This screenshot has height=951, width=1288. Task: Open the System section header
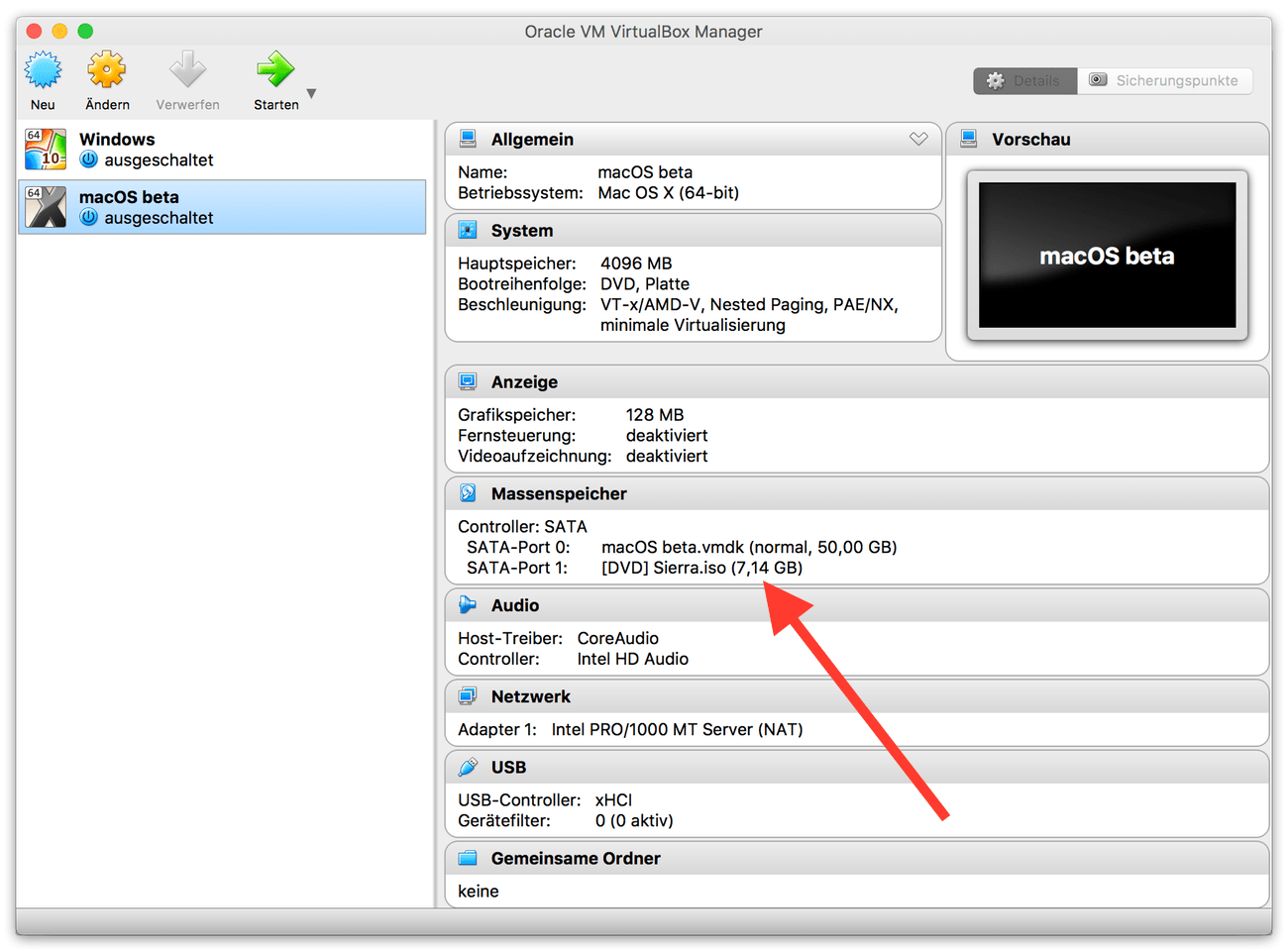click(x=693, y=230)
